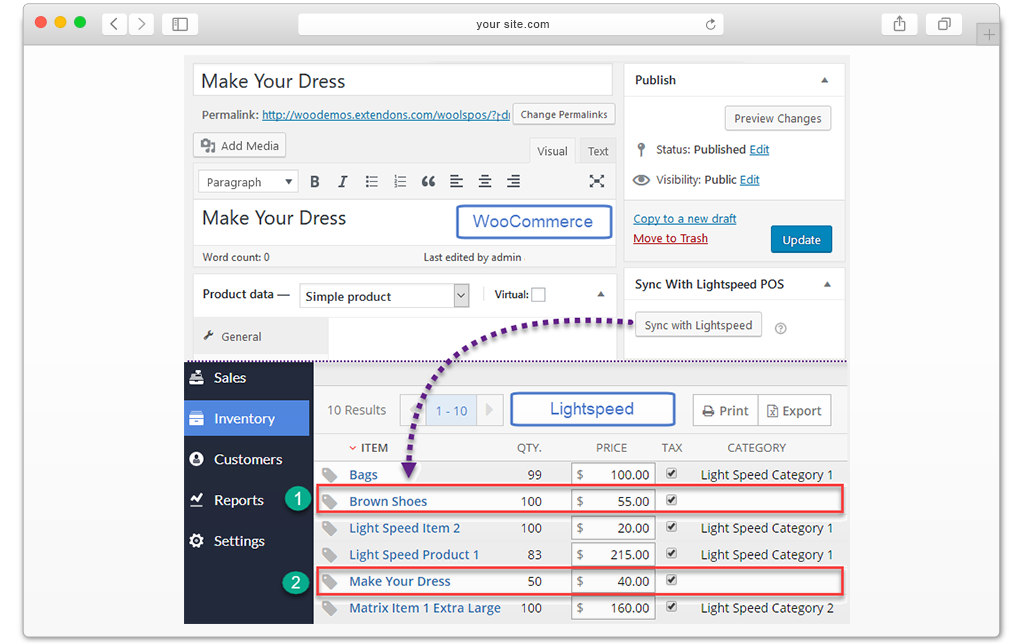Export the inventory list
This screenshot has height=643, width=1024.
coord(794,411)
